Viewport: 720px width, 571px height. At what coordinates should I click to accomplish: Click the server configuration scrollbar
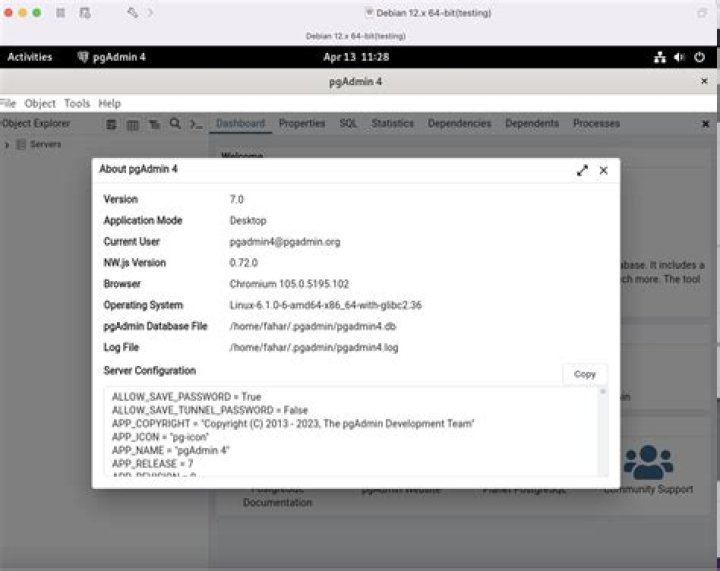(603, 431)
